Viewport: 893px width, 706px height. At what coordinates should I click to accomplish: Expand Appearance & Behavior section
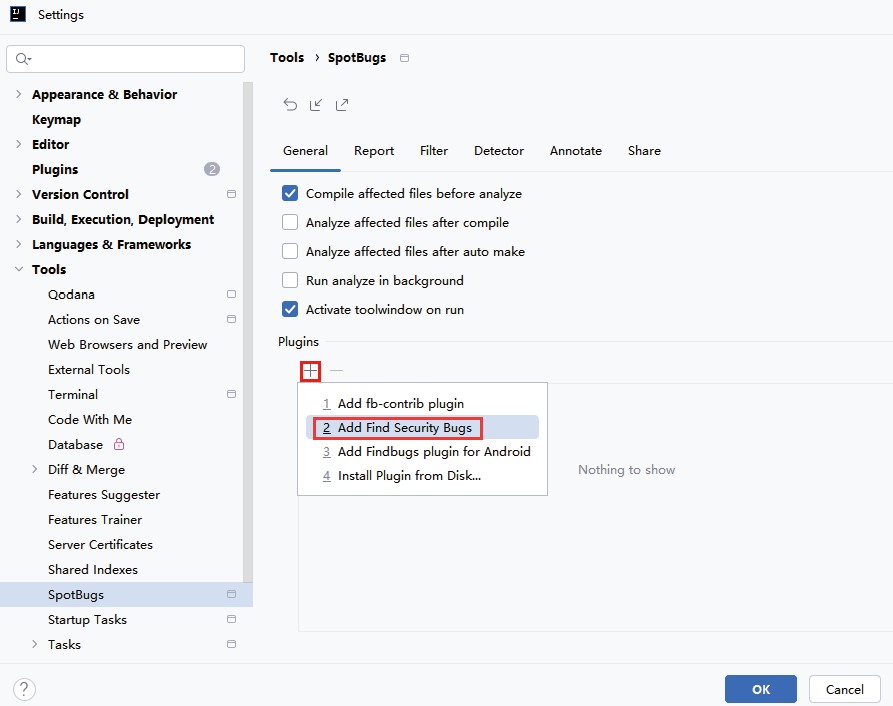click(x=19, y=94)
